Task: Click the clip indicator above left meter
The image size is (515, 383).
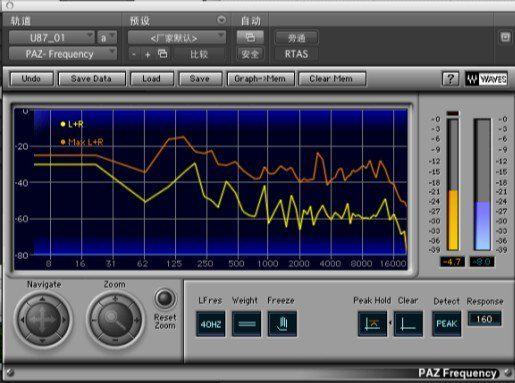Action: (453, 113)
